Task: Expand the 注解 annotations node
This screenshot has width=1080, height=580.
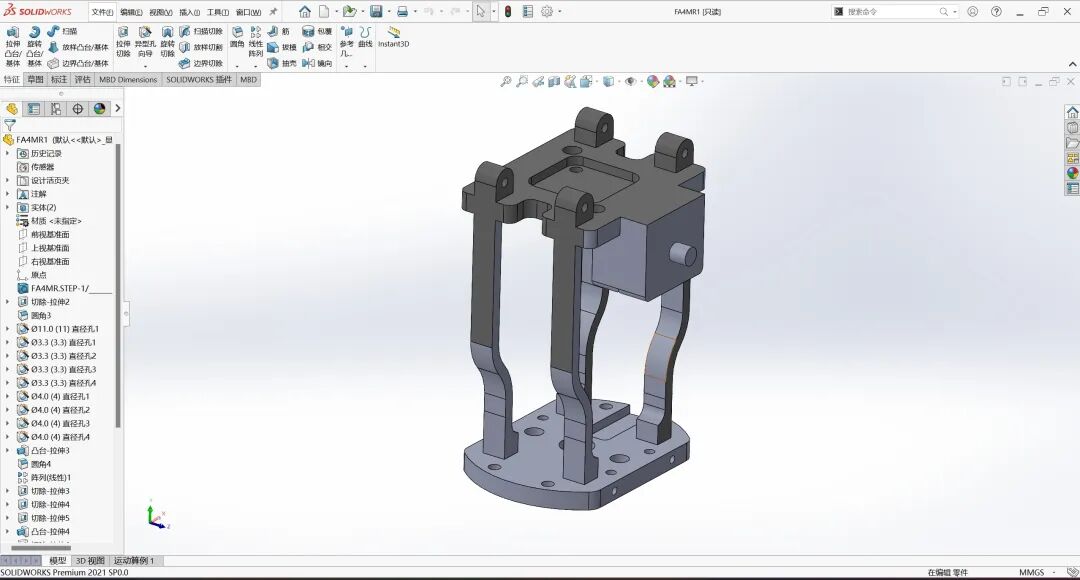Action: (8, 194)
